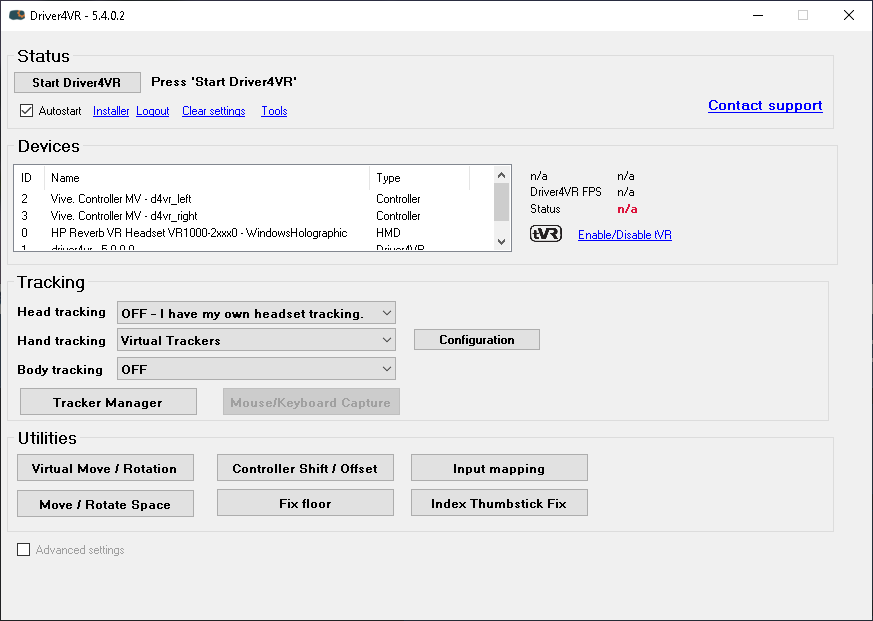
Task: Launch the Fix floor utility
Action: (305, 503)
